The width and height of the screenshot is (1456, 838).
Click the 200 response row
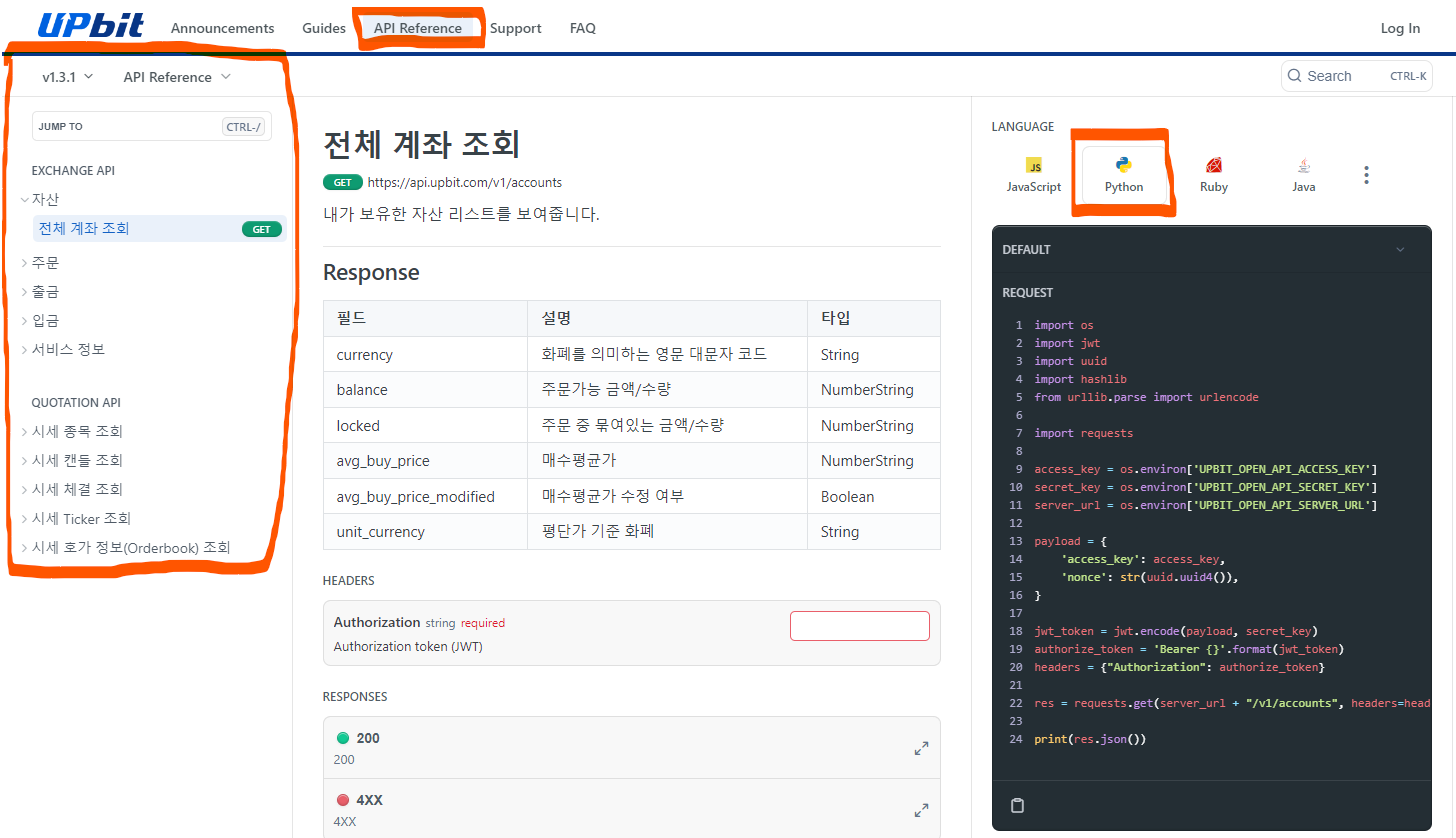632,748
